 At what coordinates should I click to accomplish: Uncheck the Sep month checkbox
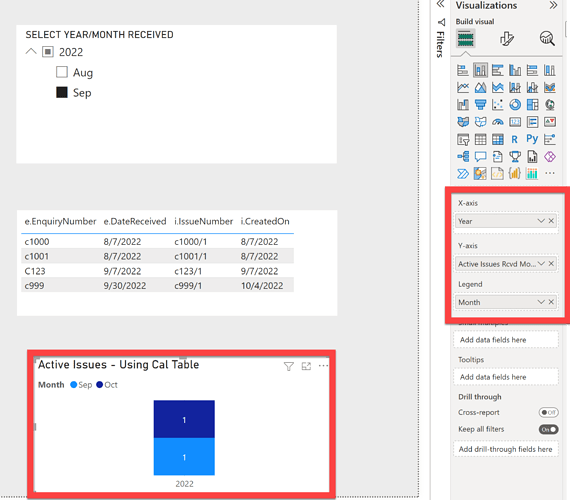click(x=62, y=92)
